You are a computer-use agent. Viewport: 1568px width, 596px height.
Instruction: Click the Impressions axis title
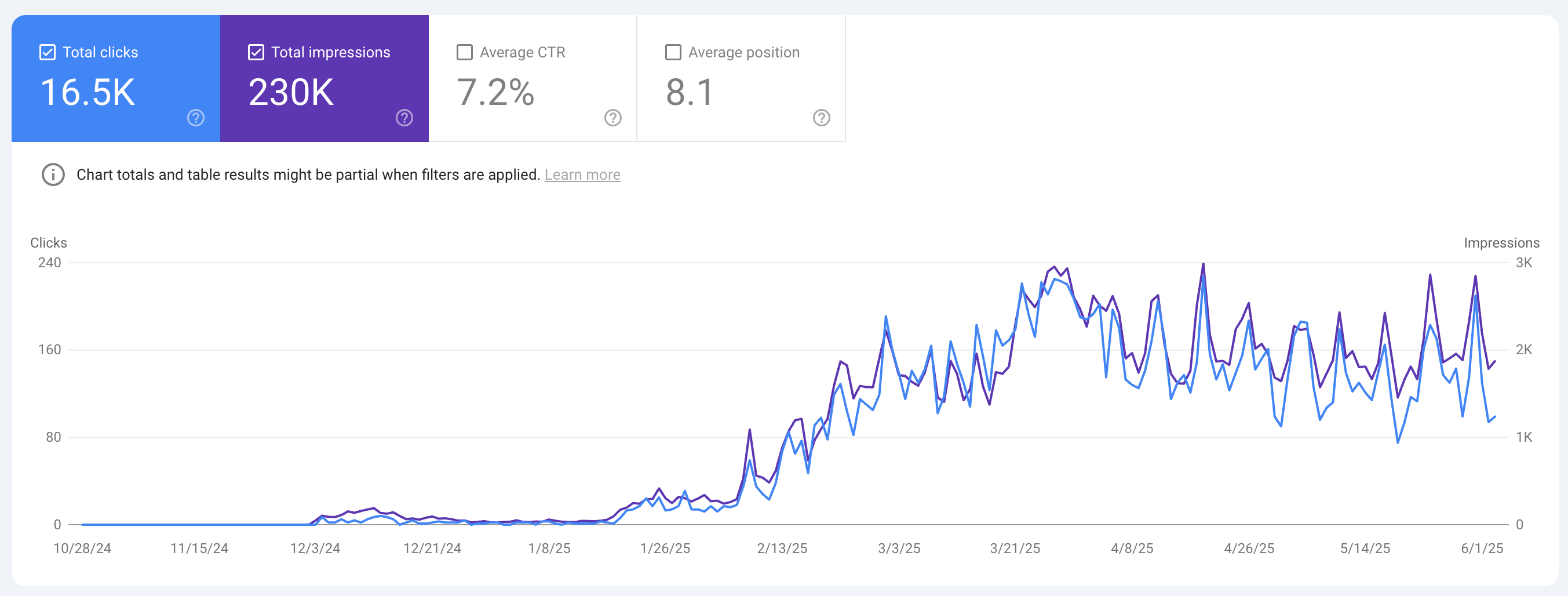tap(1501, 242)
